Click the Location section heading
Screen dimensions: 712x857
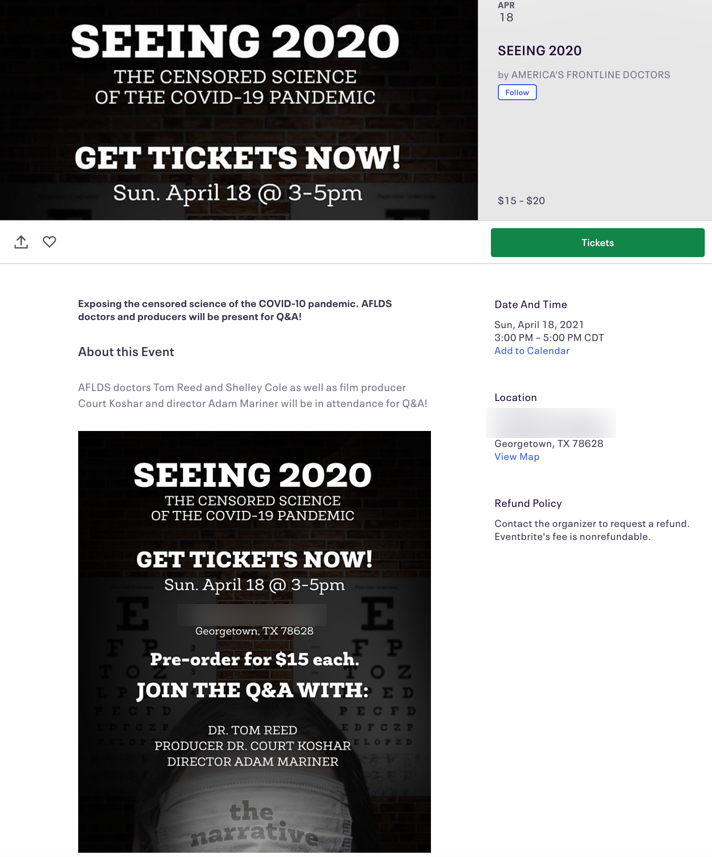tap(515, 397)
